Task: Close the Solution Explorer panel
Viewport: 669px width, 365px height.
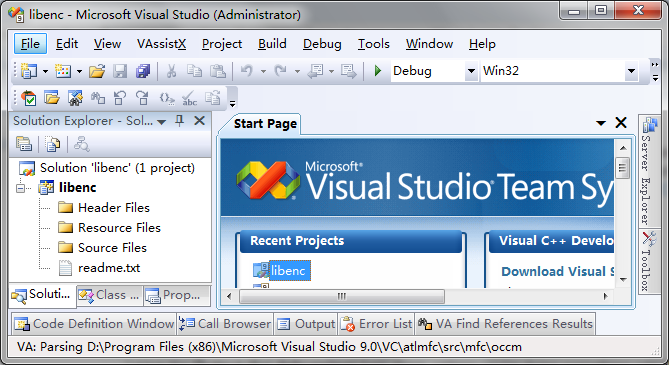Action: coord(199,121)
